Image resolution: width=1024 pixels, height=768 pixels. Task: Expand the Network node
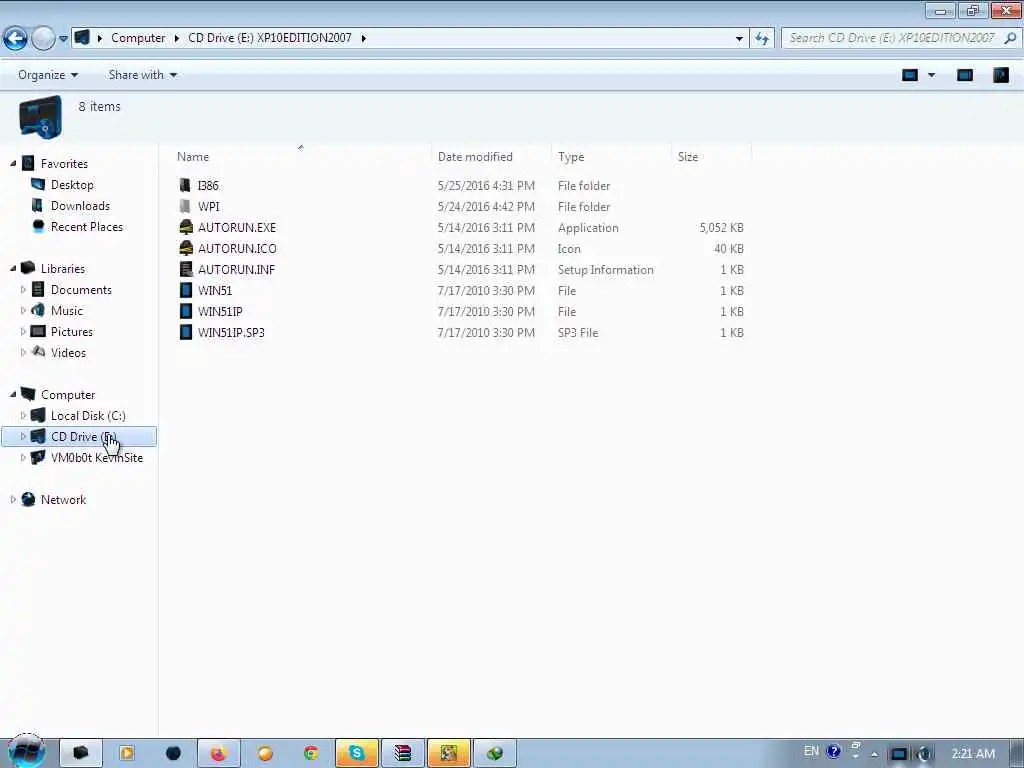tap(13, 500)
